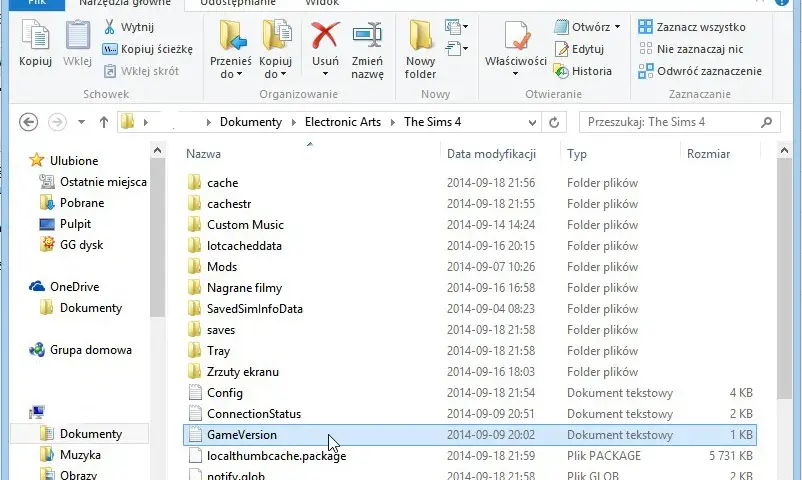Expand the breadcrumb arrow after Dokumenty
The width and height of the screenshot is (802, 480).
point(294,122)
